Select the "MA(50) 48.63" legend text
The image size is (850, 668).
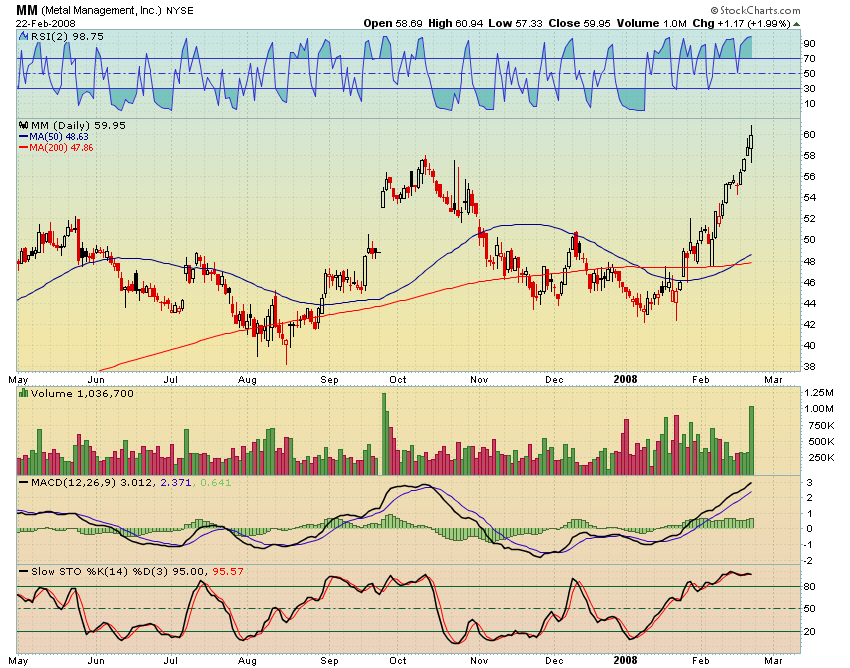(x=59, y=137)
